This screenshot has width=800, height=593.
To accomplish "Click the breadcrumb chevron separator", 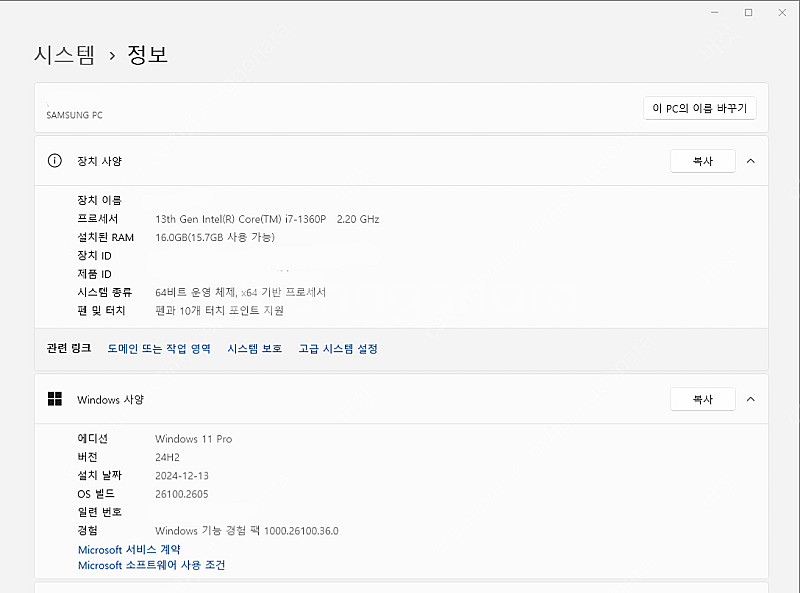I will [112, 56].
